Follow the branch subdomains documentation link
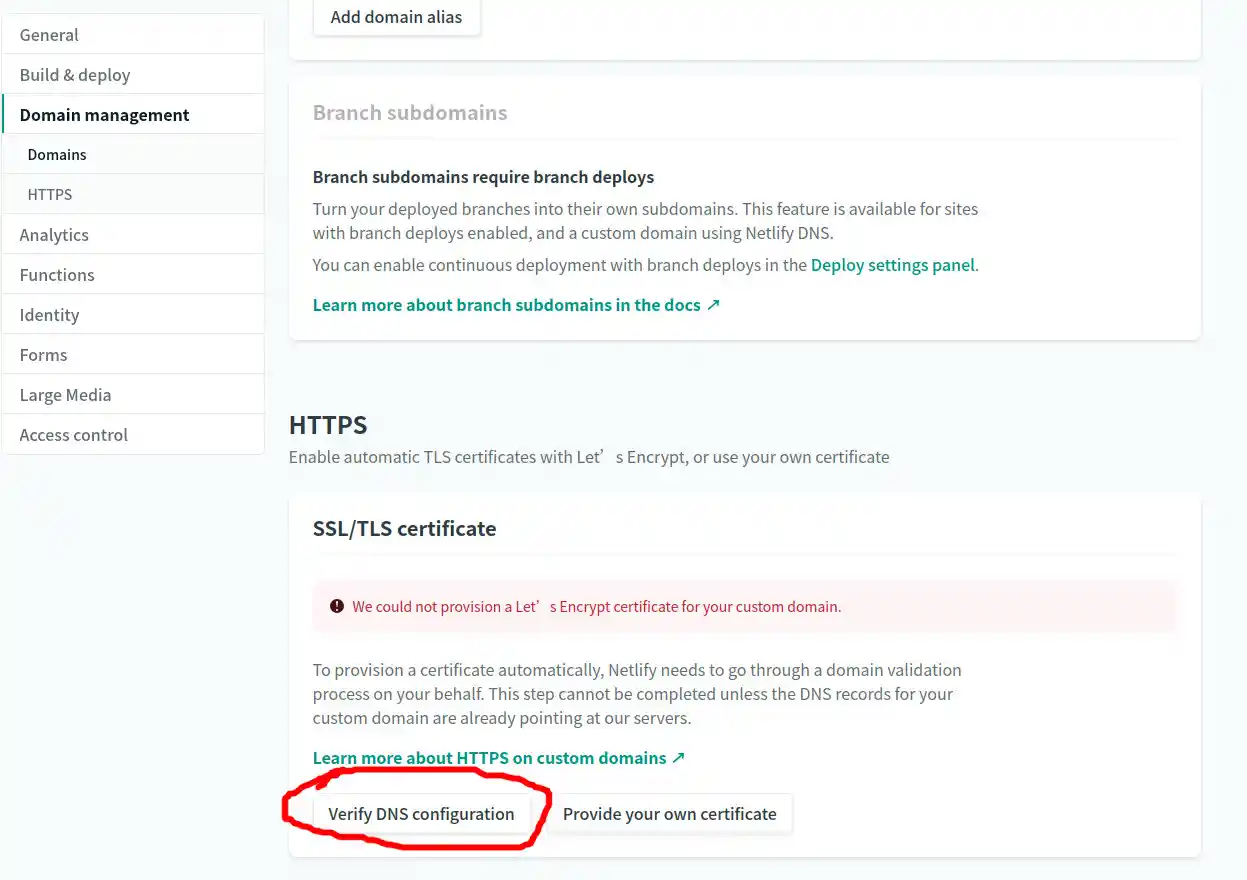Image resolution: width=1247 pixels, height=880 pixels. point(505,305)
